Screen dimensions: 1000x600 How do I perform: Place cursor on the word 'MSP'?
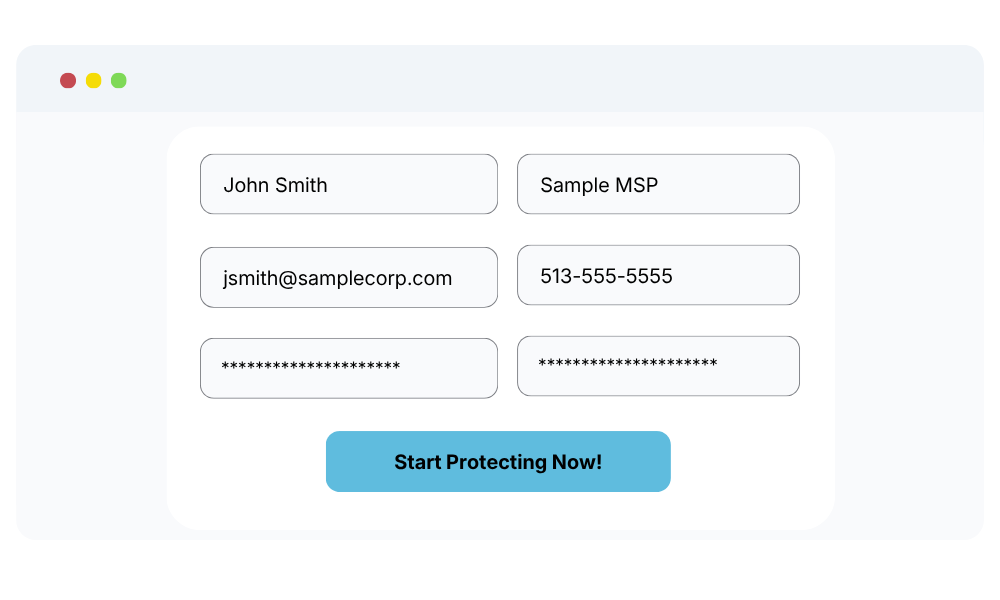(x=637, y=185)
